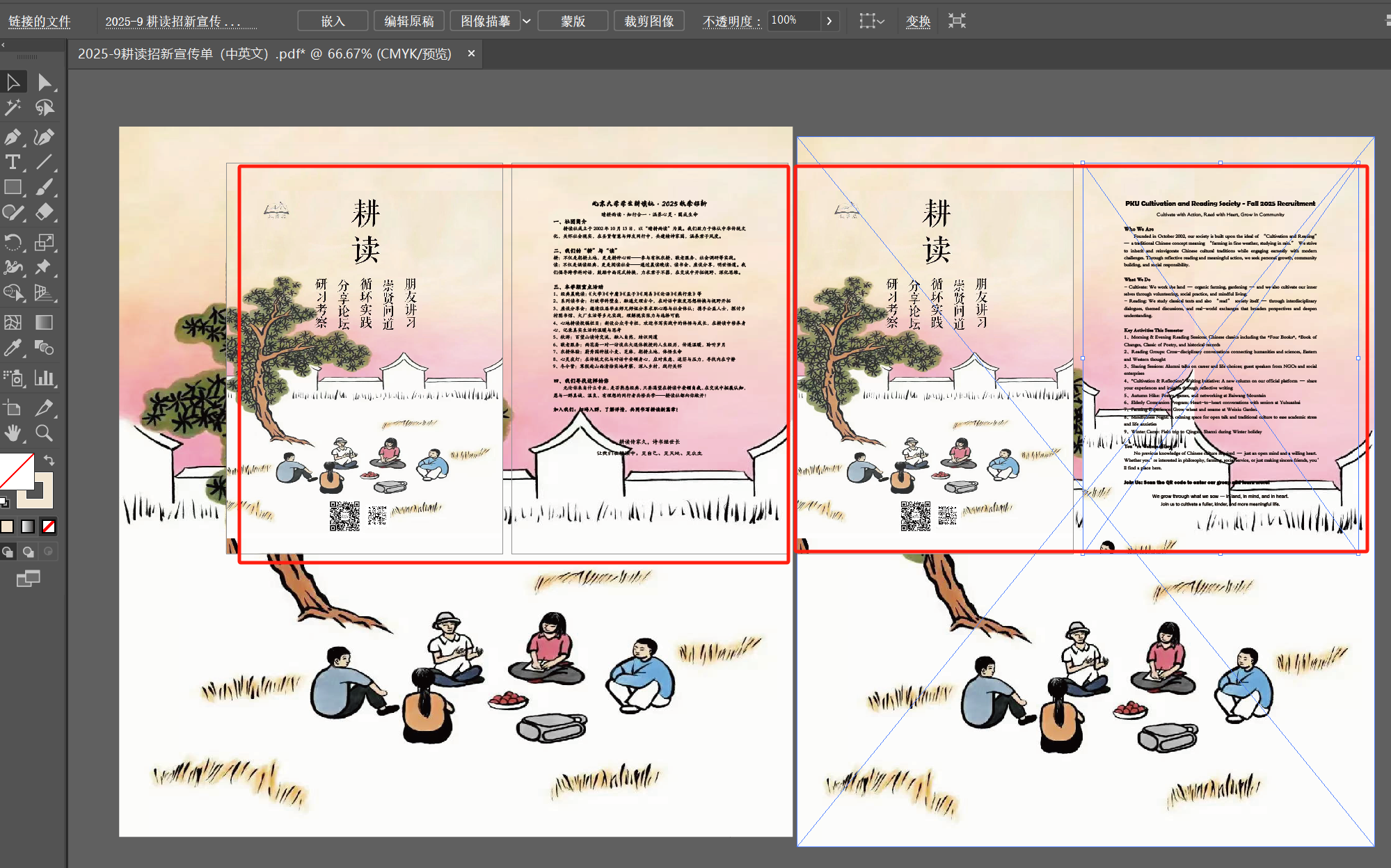Select the Gradient tool

point(44,322)
